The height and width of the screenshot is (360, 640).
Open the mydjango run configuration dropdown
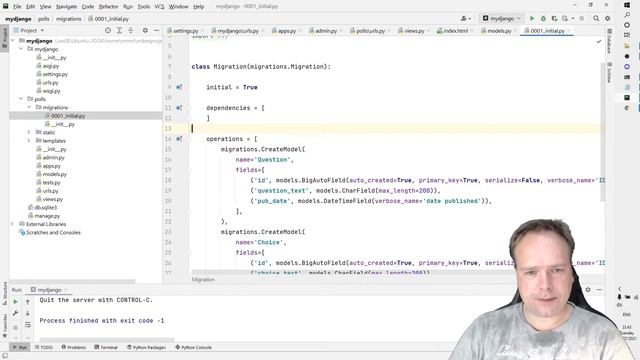[502, 18]
